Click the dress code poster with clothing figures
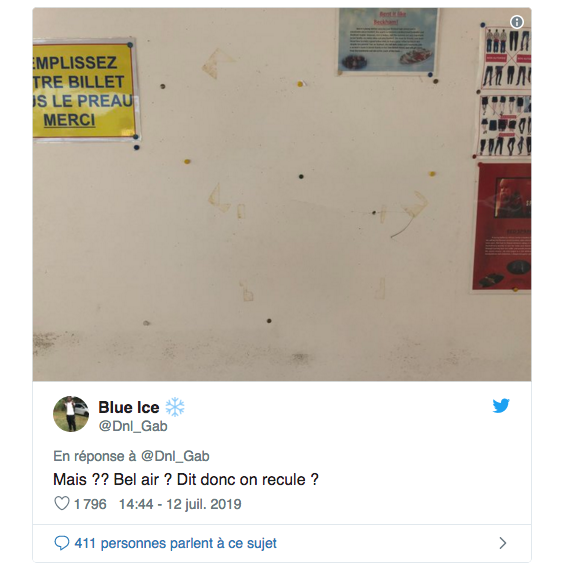Screen dimensions: 567x576 [505, 90]
